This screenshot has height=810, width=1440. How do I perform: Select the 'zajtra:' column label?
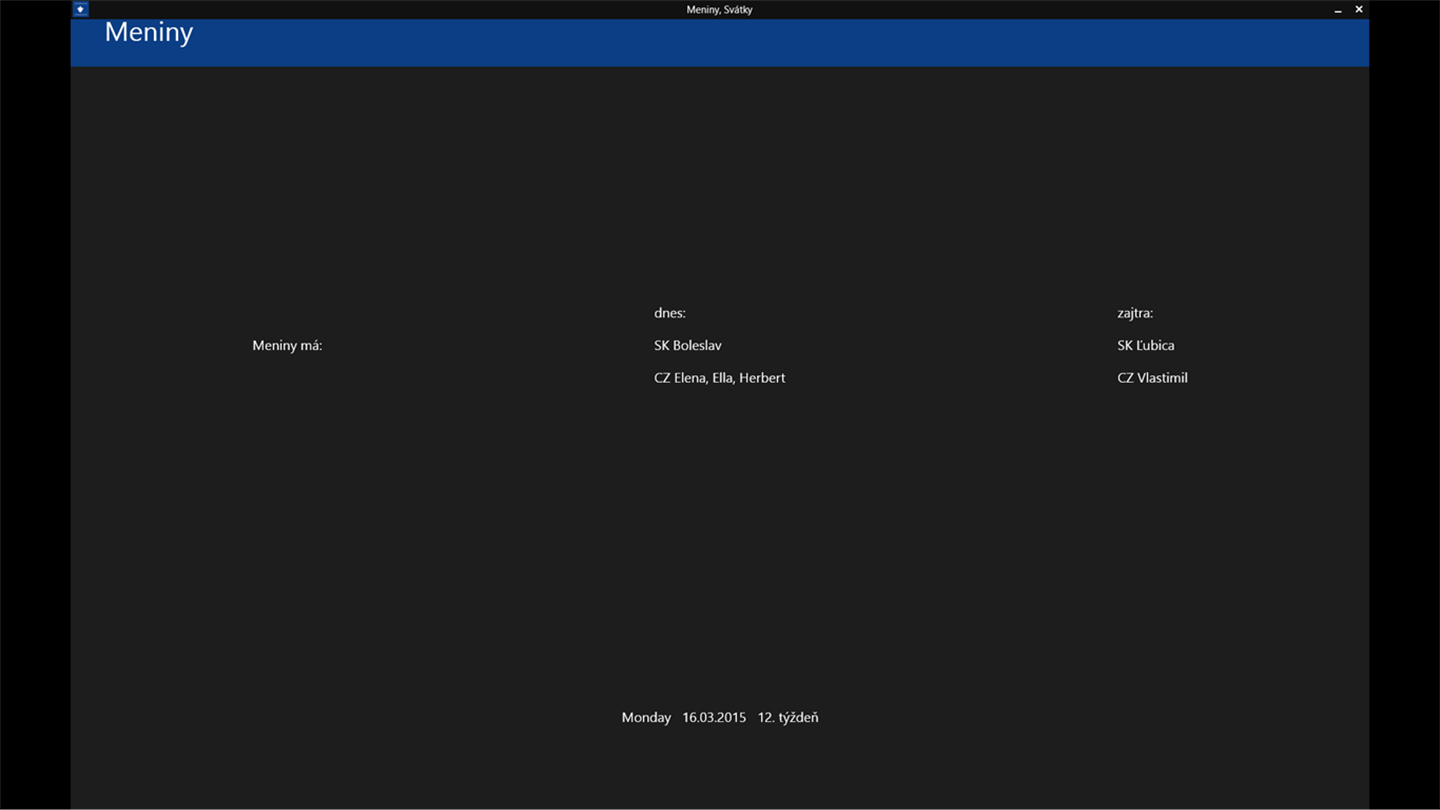pyautogui.click(x=1135, y=313)
